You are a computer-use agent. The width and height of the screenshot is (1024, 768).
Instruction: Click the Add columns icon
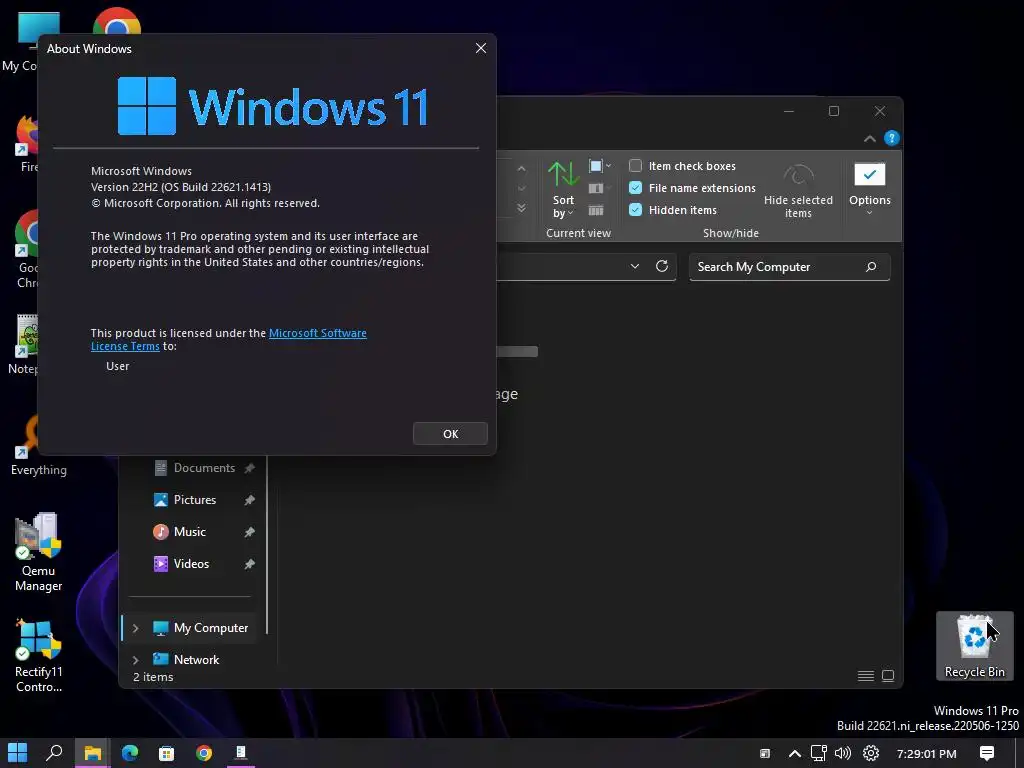tap(598, 189)
